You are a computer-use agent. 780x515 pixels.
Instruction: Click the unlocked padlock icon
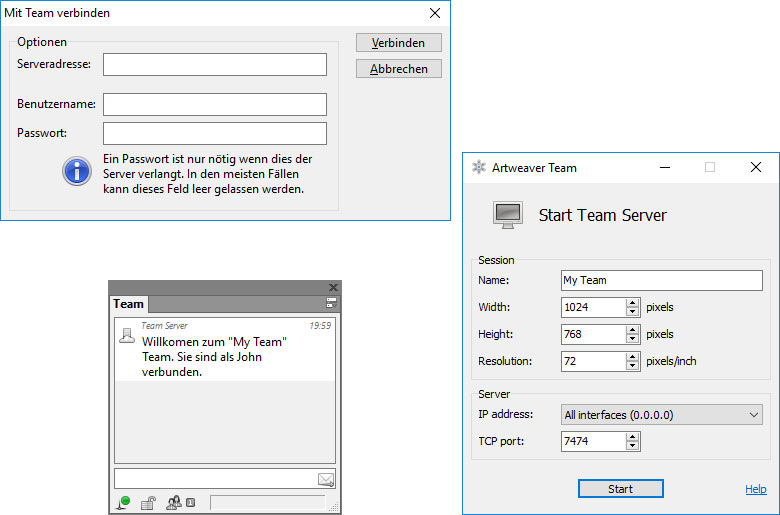click(148, 503)
